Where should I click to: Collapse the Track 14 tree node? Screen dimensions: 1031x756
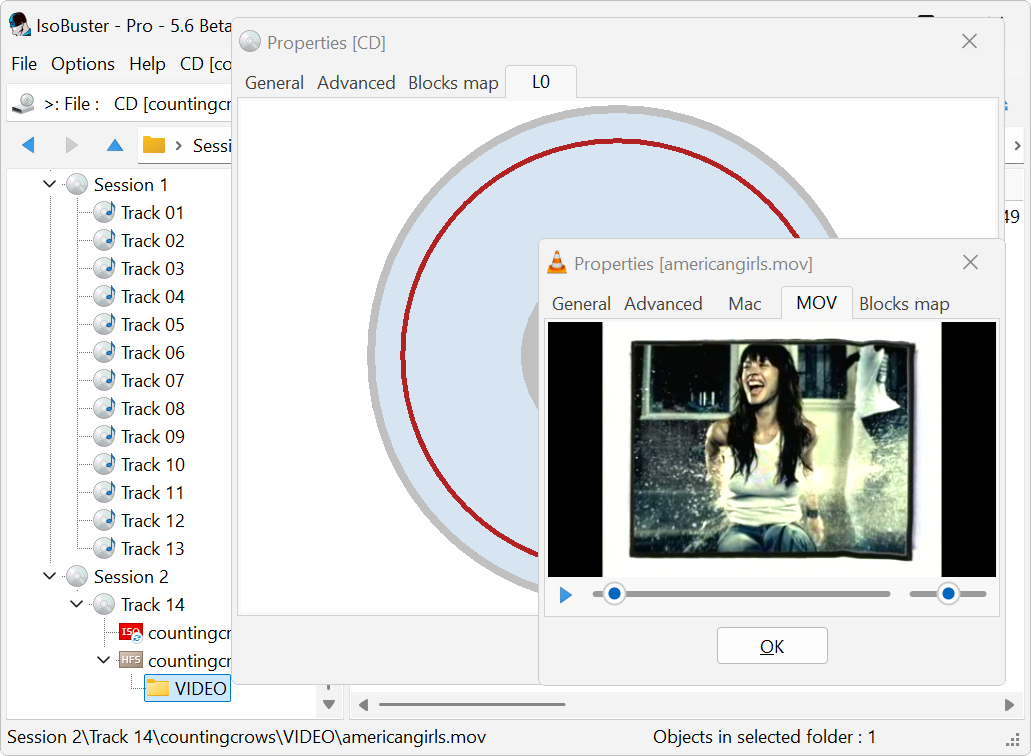tap(76, 603)
